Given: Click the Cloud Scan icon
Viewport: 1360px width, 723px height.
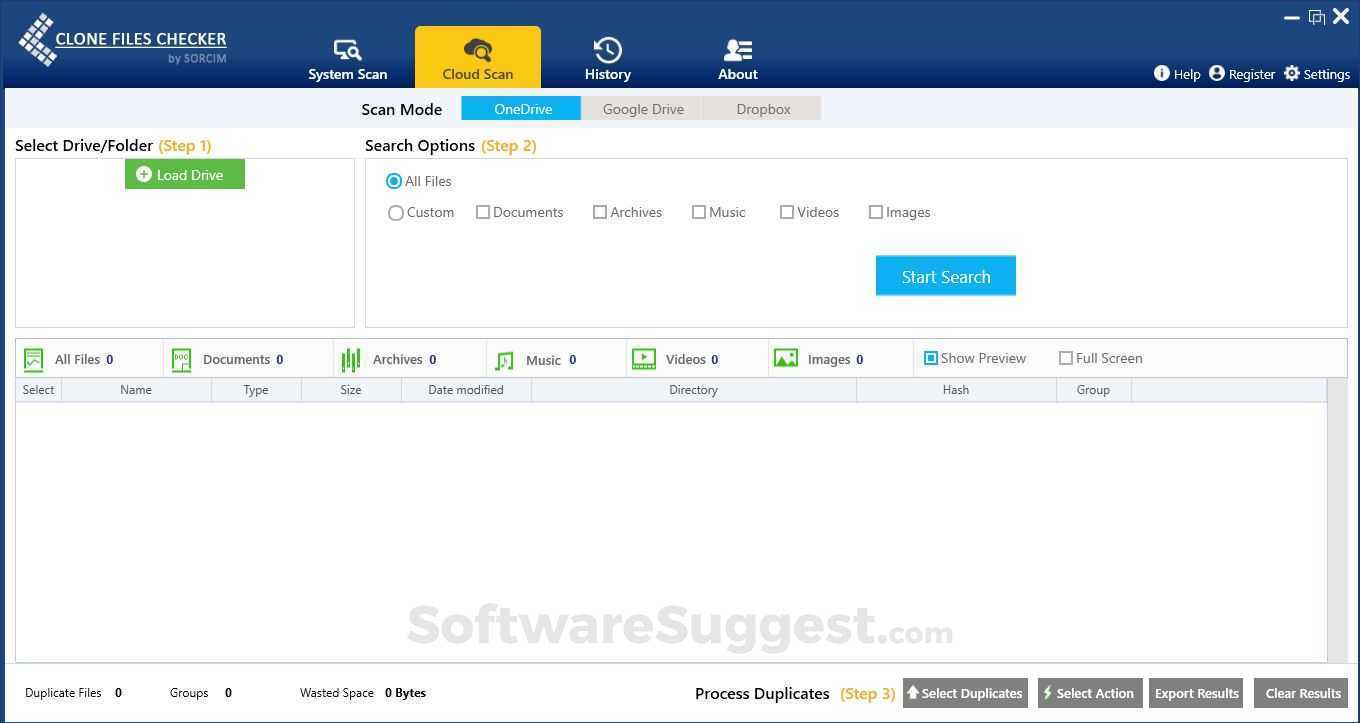Looking at the screenshot, I should [477, 48].
